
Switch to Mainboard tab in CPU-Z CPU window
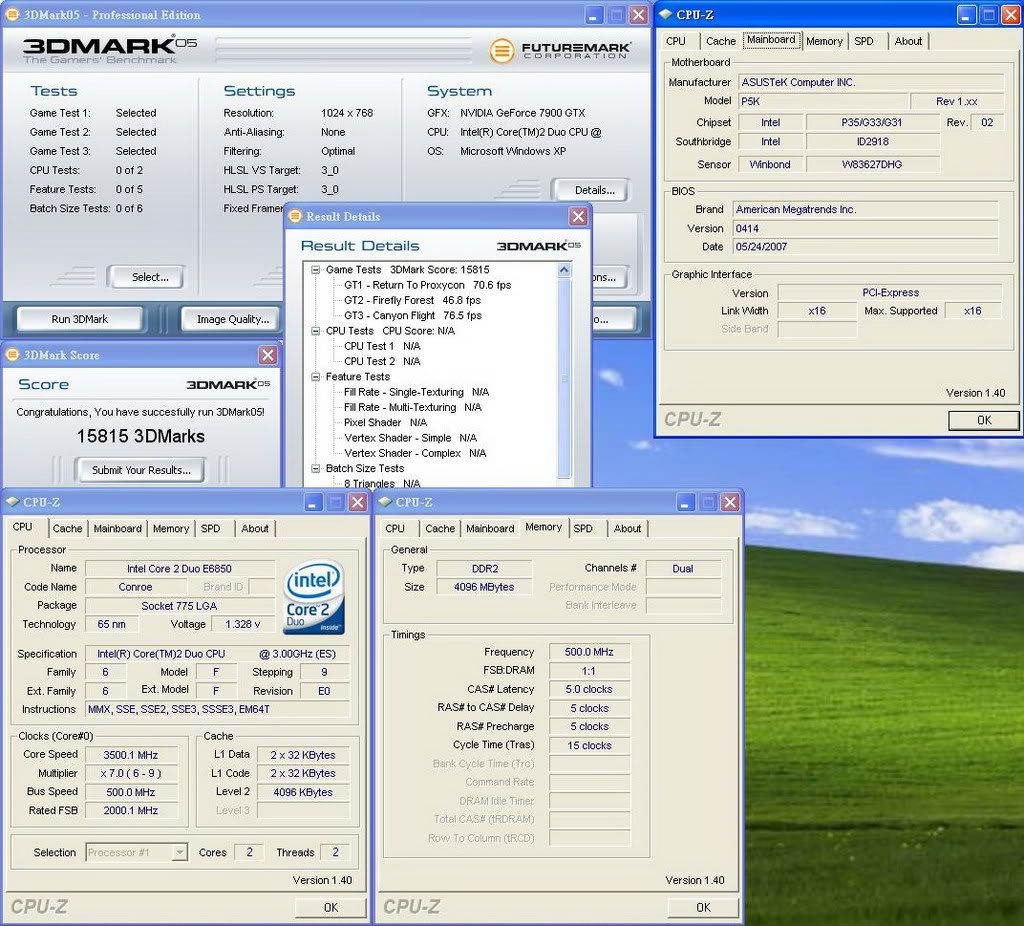118,528
